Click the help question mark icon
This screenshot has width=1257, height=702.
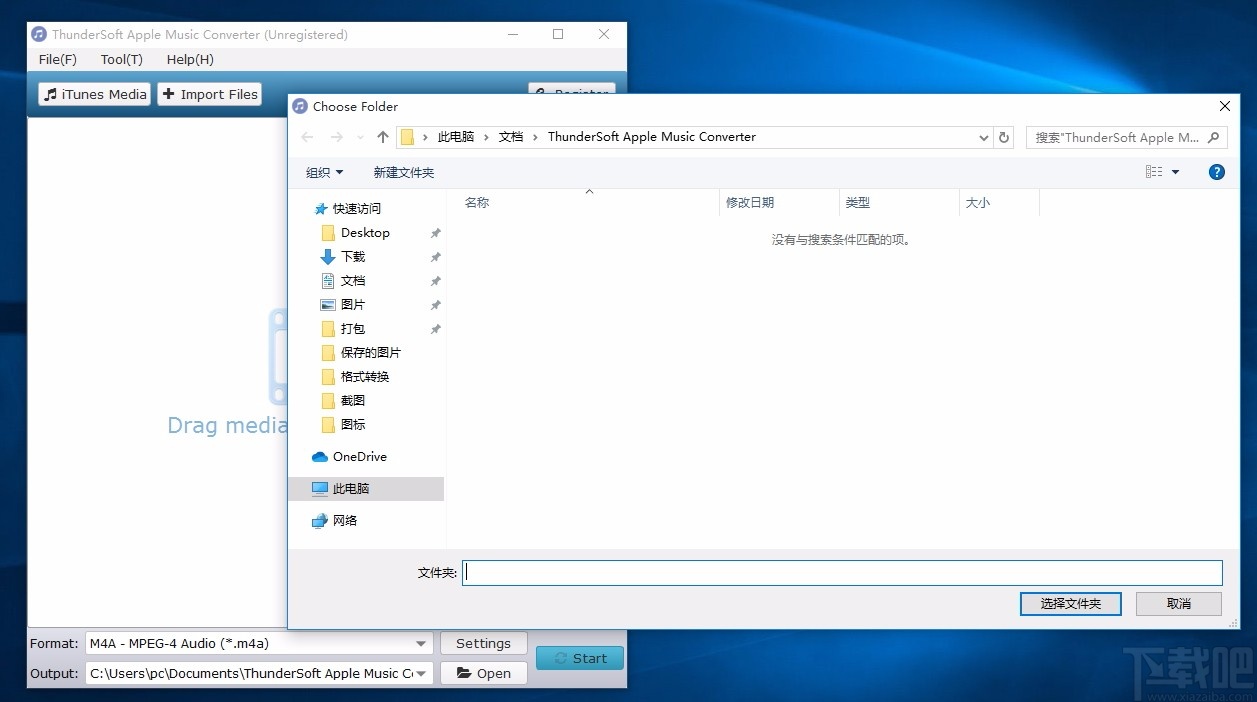click(1216, 171)
